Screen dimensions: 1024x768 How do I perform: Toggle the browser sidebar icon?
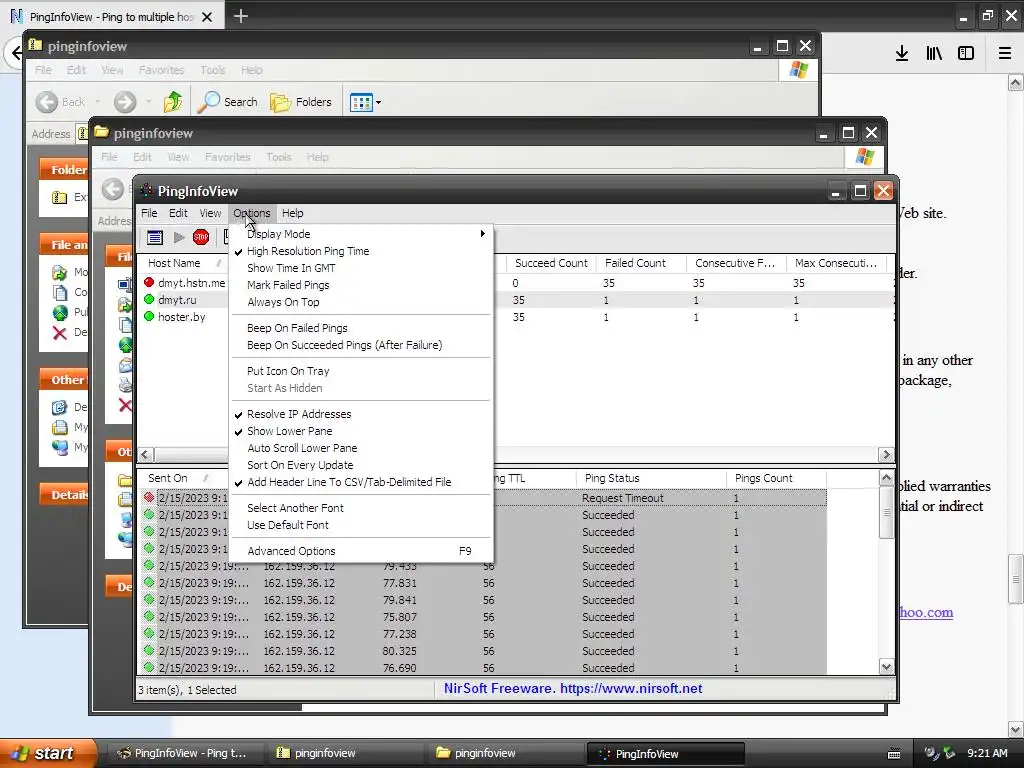click(966, 53)
